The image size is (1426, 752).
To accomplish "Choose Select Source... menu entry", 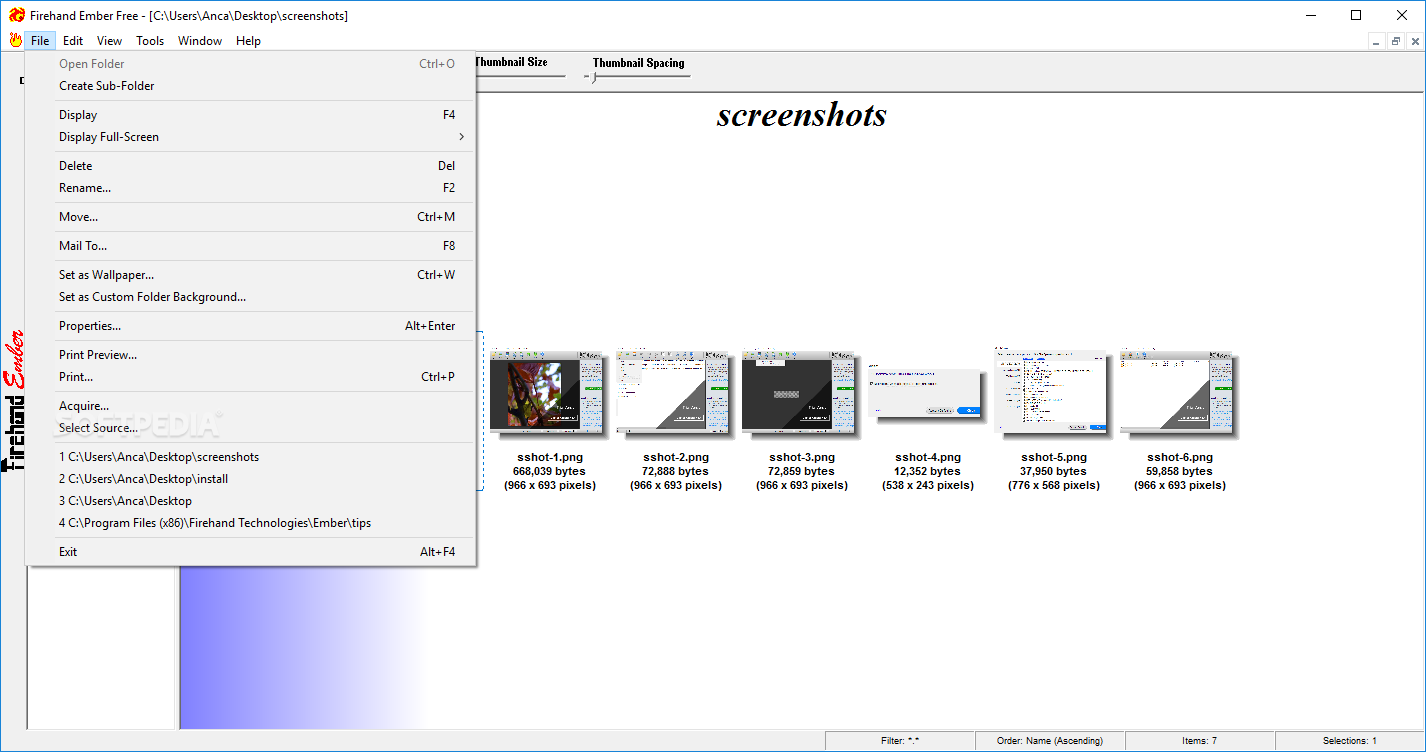I will pos(250,428).
